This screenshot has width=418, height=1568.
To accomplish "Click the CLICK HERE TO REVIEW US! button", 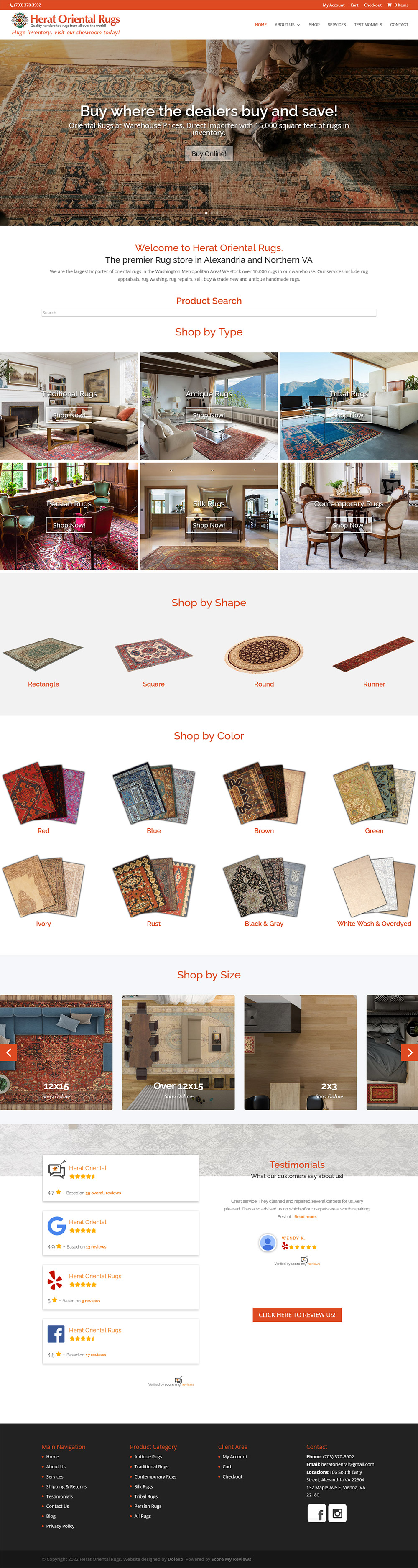I will 297,1315.
